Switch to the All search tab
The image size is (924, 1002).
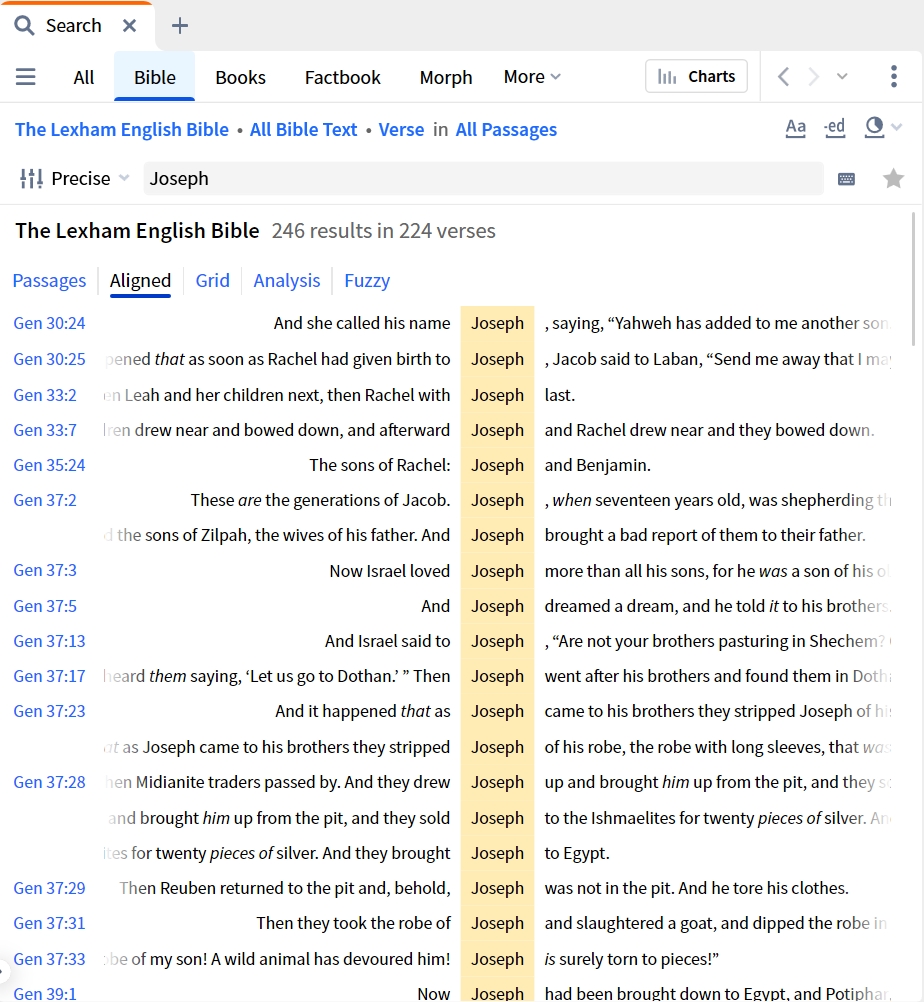(84, 77)
